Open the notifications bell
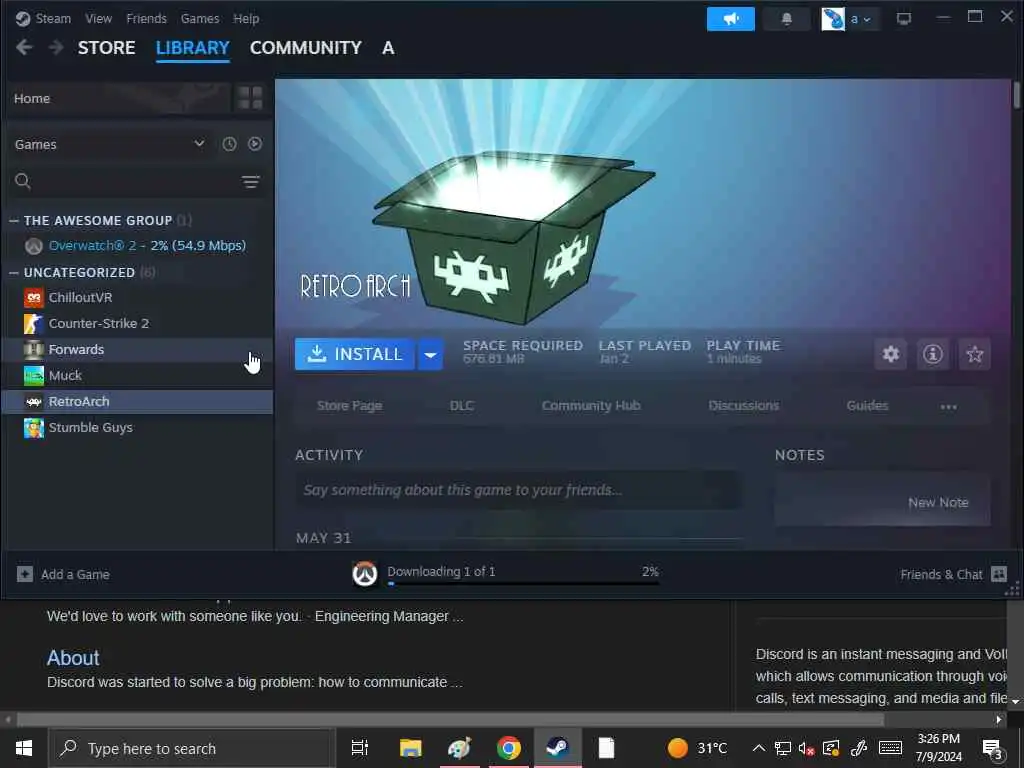Image resolution: width=1024 pixels, height=768 pixels. click(787, 19)
